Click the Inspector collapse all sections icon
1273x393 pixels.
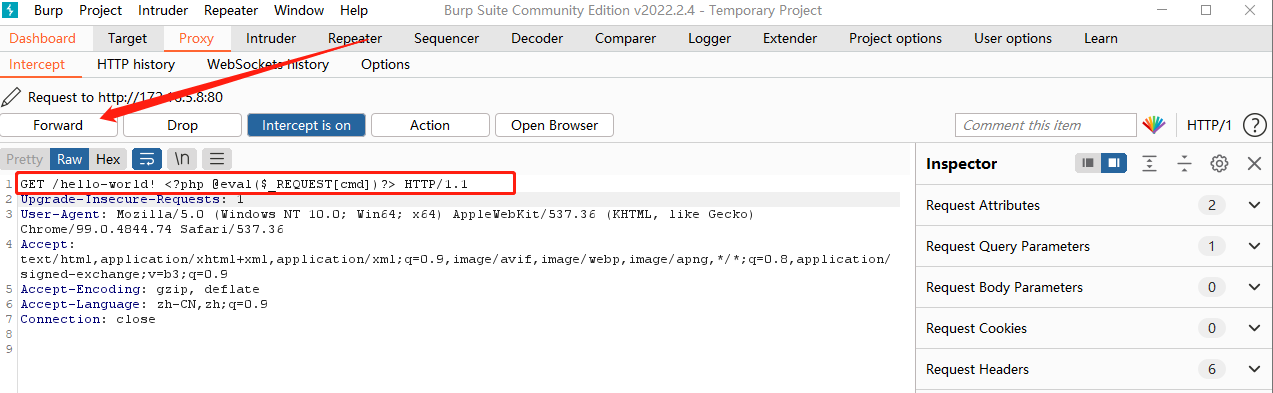tap(1184, 163)
